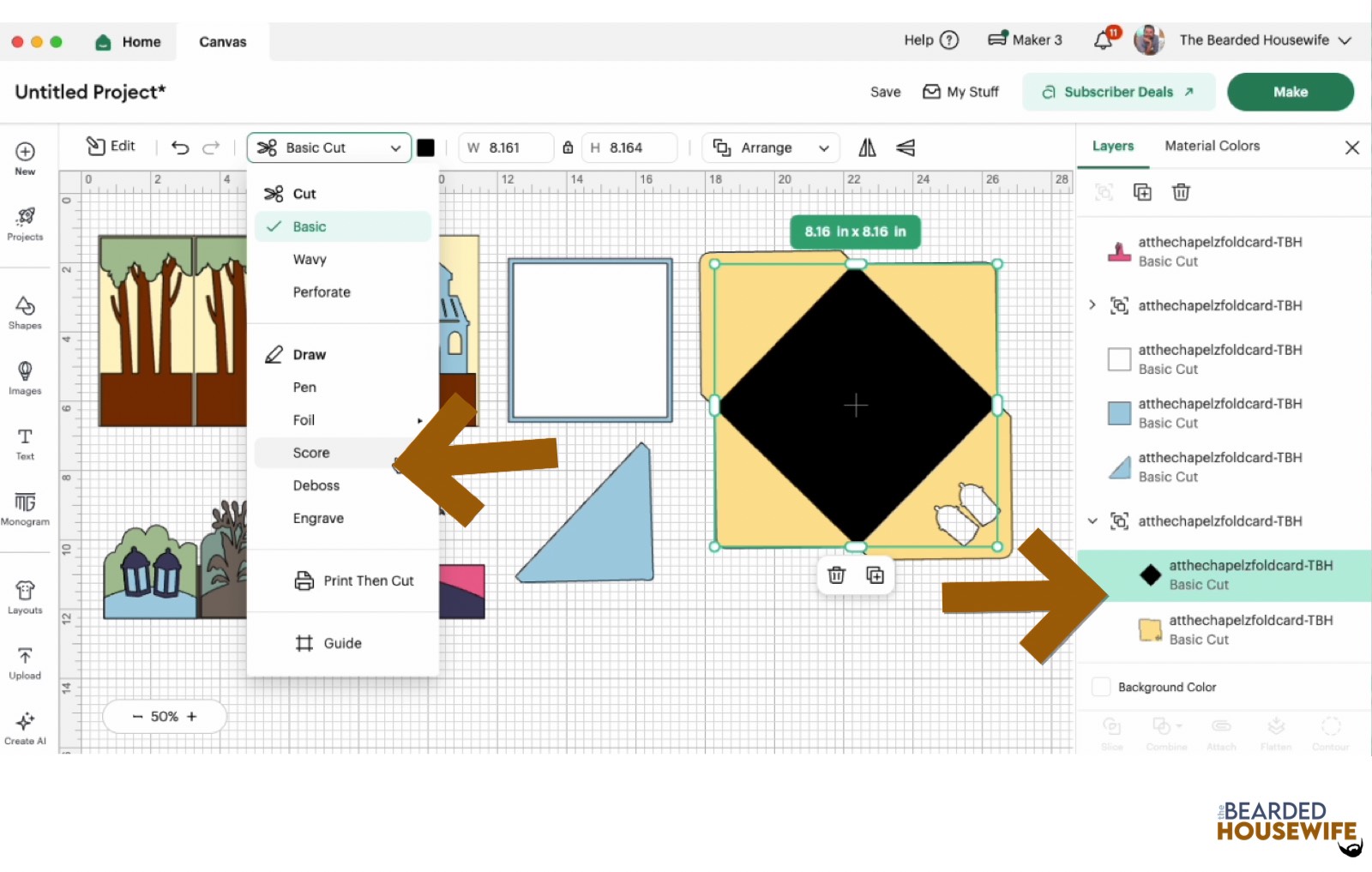This screenshot has width=1372, height=872.
Task: Choose Score from the operation menu
Action: (x=311, y=452)
